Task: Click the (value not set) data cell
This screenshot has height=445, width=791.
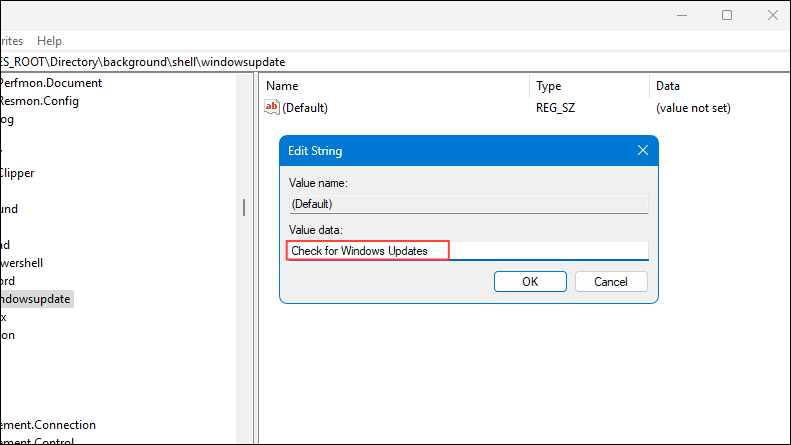Action: click(693, 108)
